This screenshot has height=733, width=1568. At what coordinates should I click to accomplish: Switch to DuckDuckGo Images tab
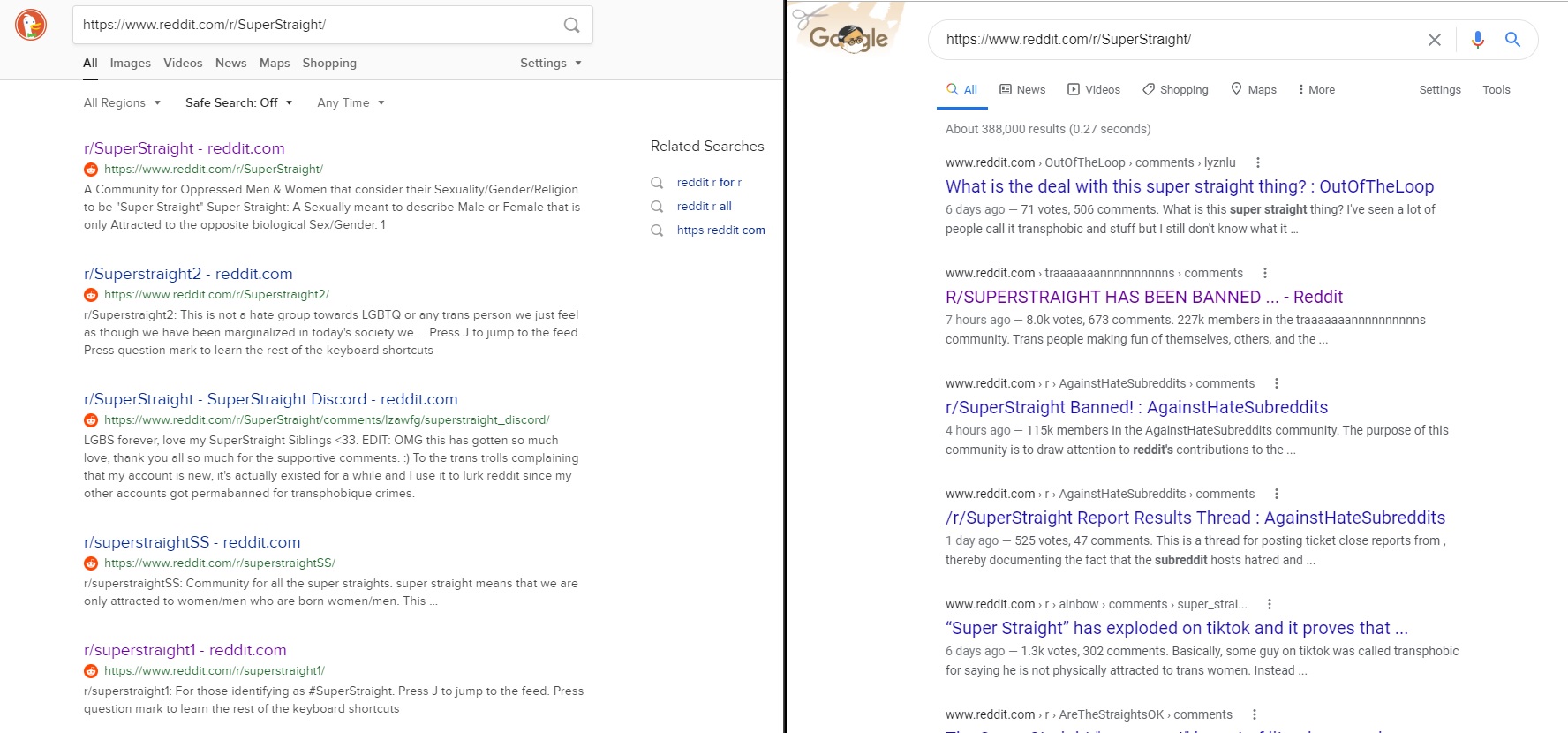click(x=131, y=64)
